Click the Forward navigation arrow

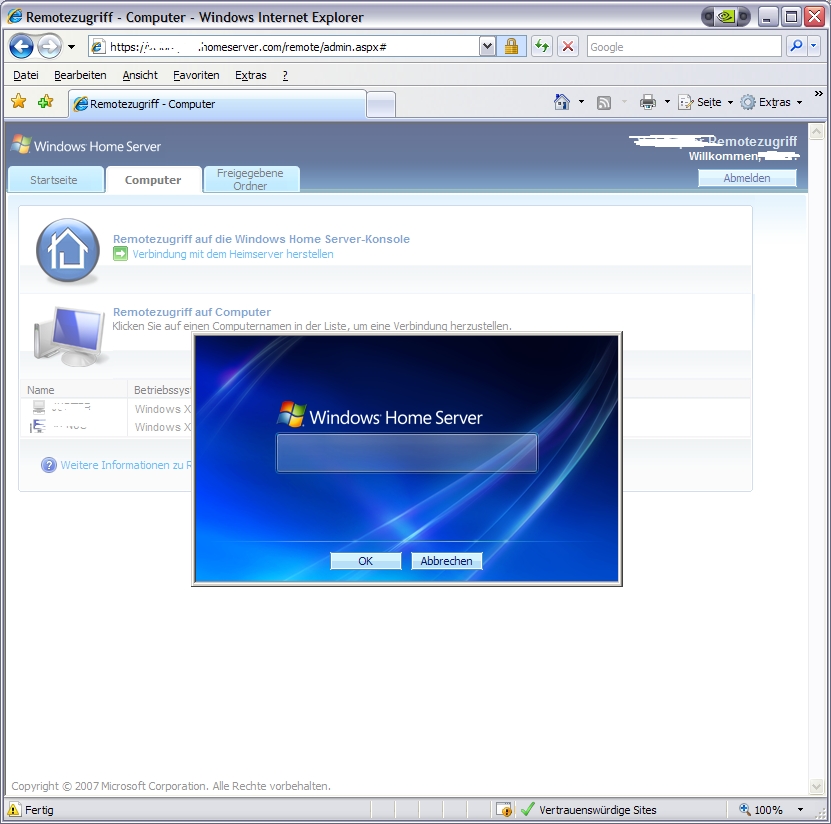coord(50,47)
